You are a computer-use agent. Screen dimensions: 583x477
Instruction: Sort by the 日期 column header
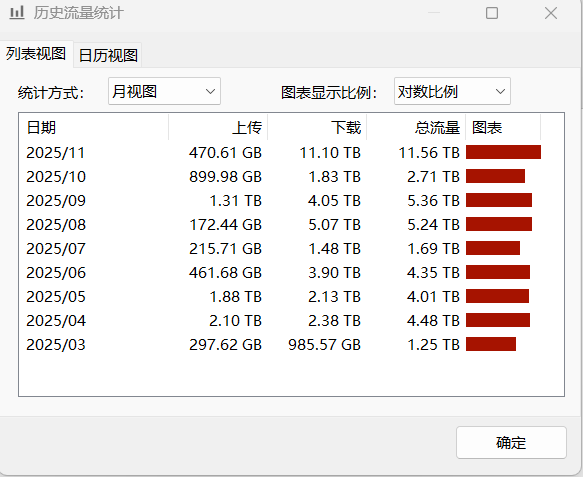point(94,128)
